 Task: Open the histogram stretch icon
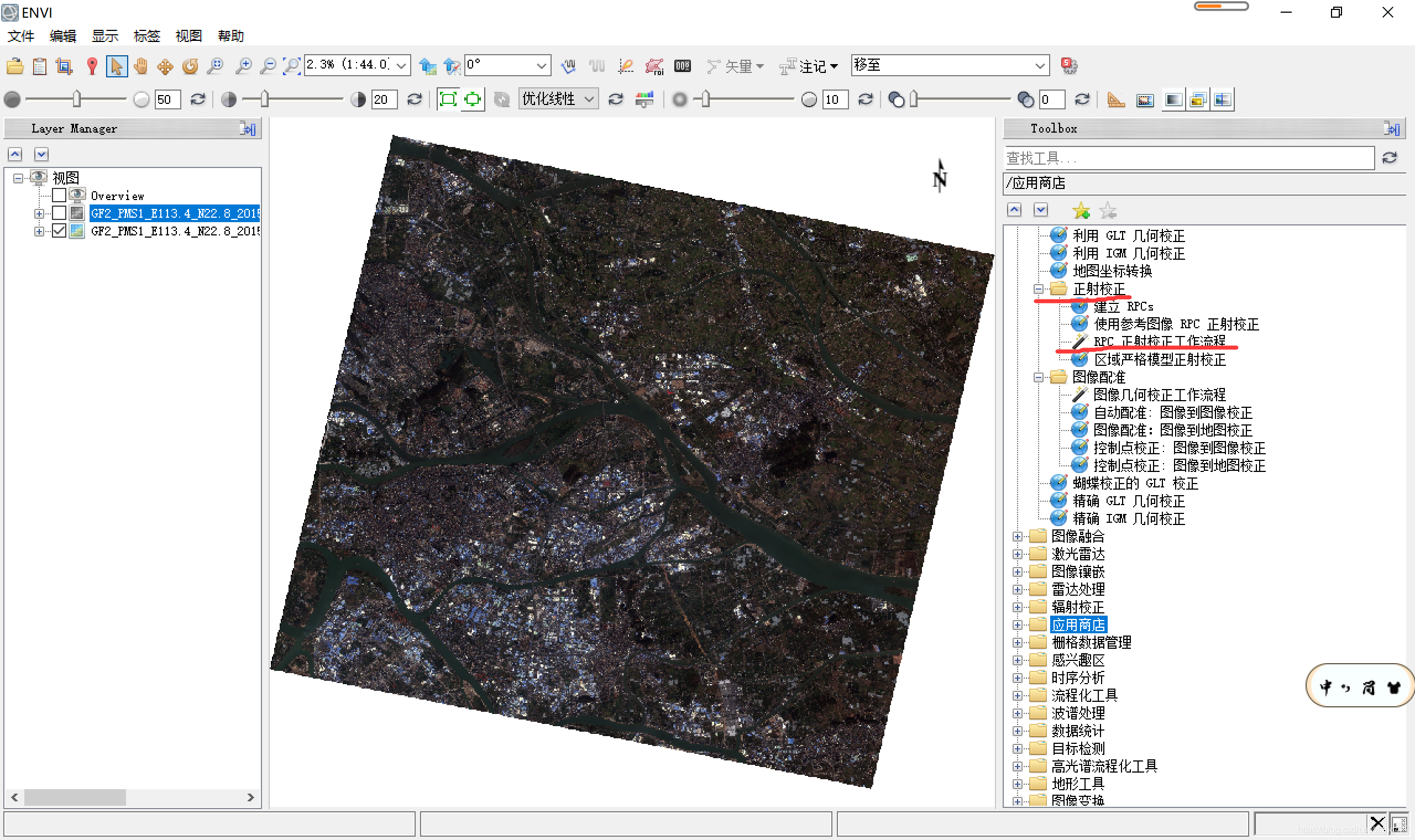644,99
